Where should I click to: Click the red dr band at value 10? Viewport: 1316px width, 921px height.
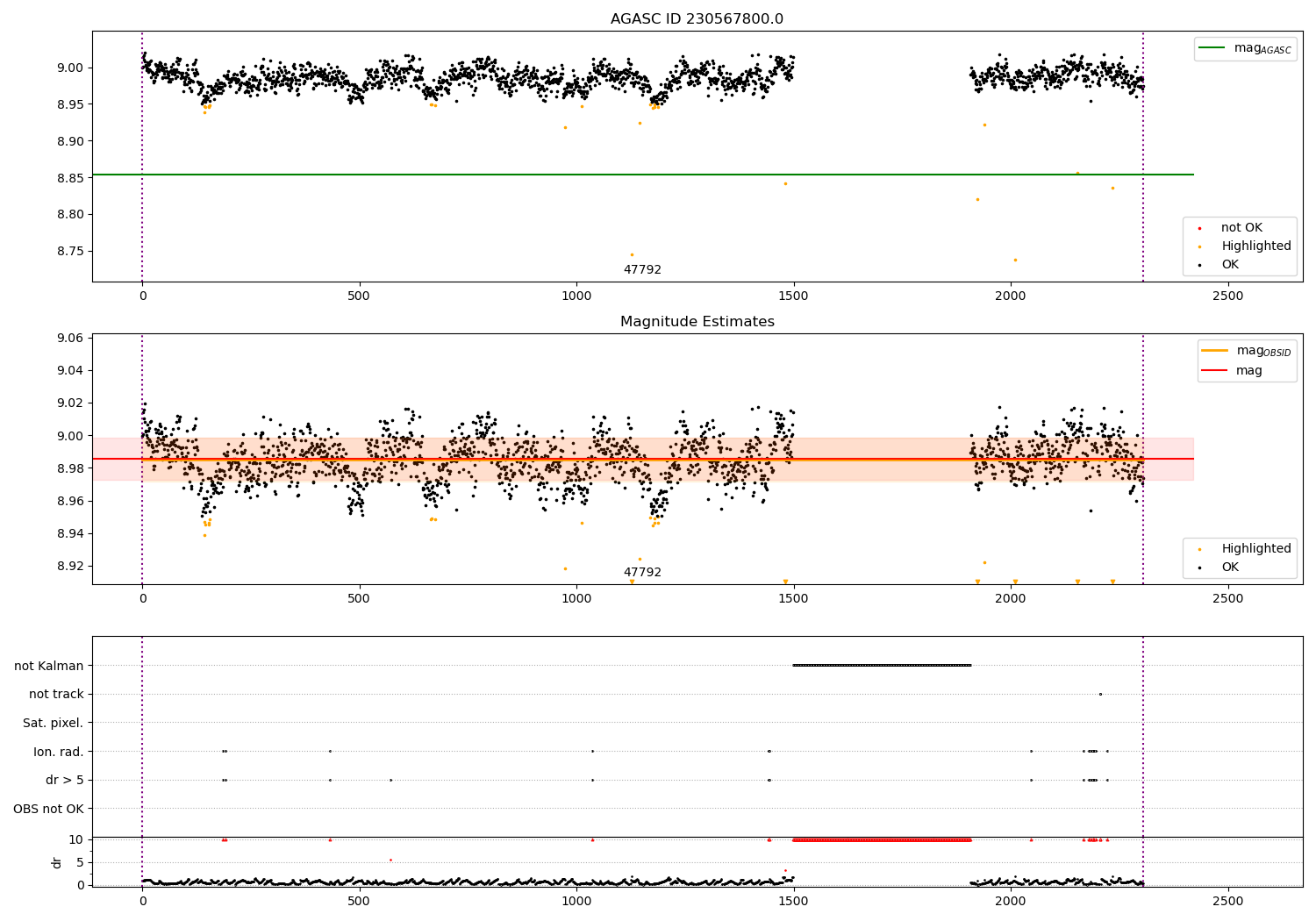pos(882,839)
